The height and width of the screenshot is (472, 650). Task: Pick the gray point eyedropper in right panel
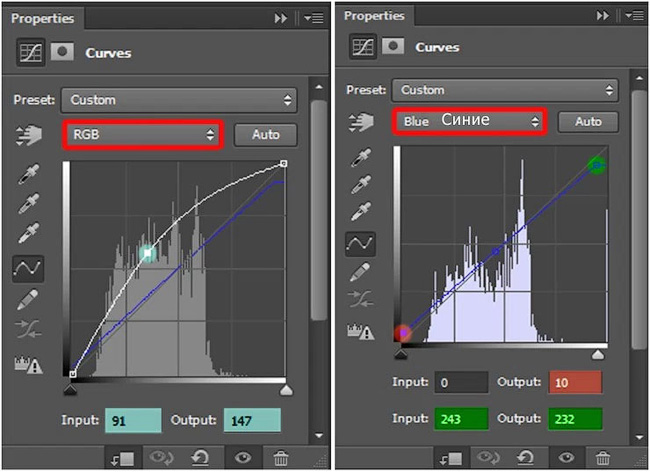(361, 184)
